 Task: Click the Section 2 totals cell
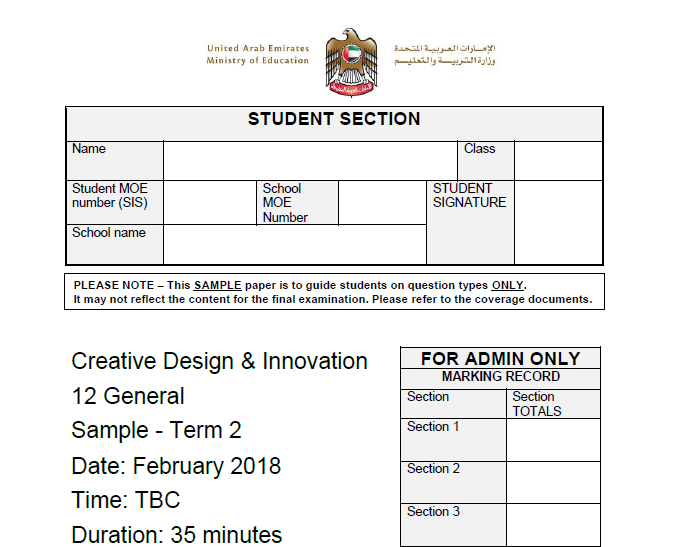553,482
